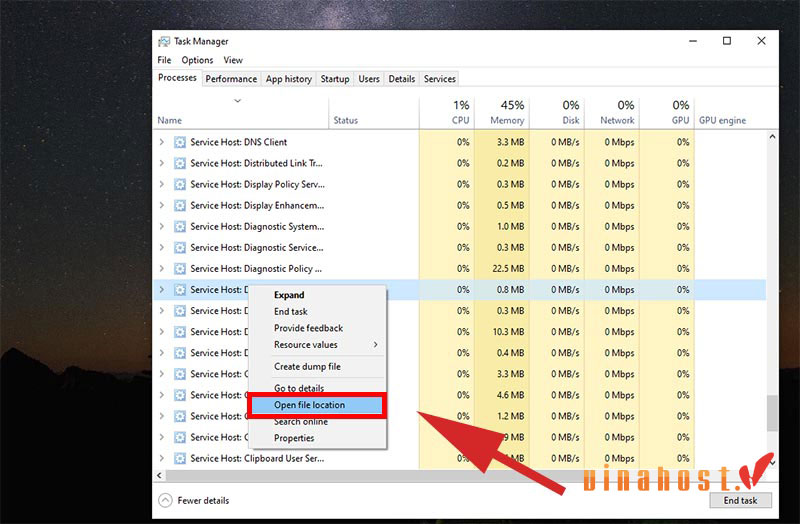Click the Fewer details circle arrow icon
Viewport: 800px width, 524px height.
[165, 501]
